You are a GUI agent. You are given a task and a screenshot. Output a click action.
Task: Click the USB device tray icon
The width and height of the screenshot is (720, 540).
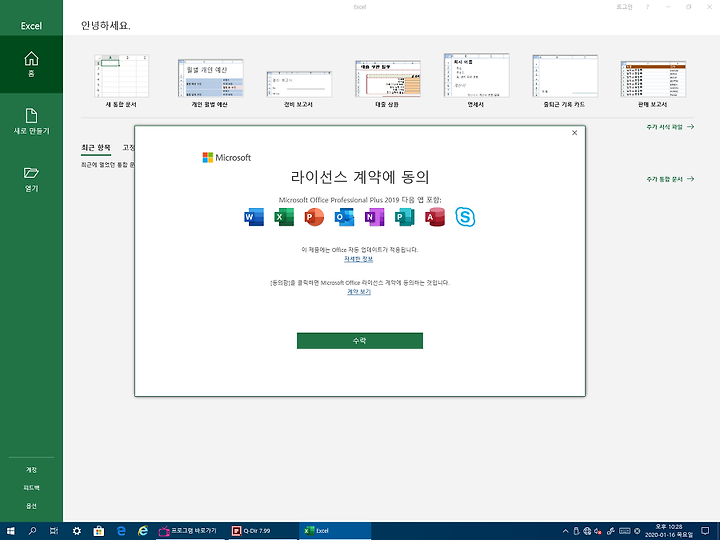click(x=576, y=531)
